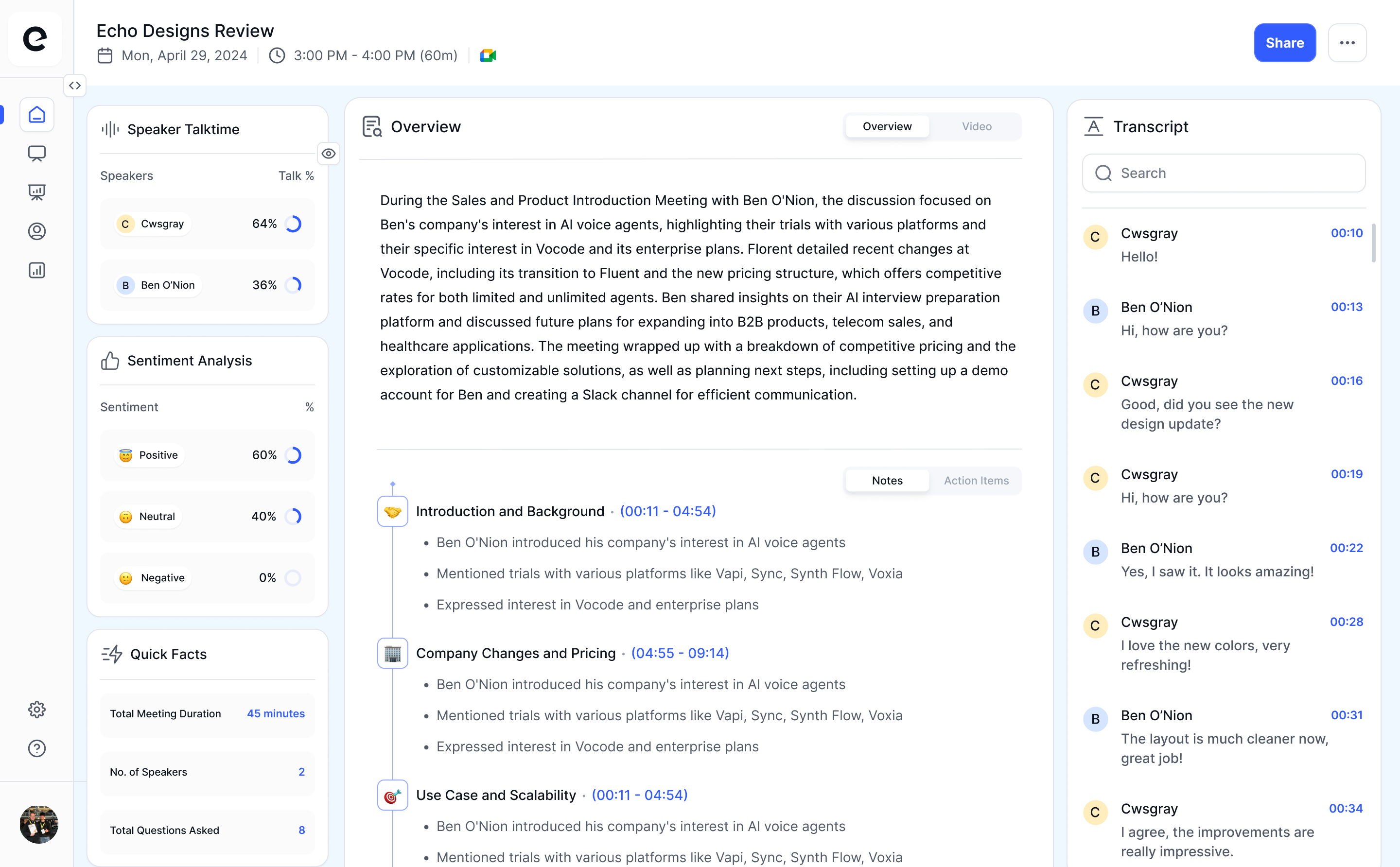The height and width of the screenshot is (867, 1400).
Task: Switch notes toggle to Action Items
Action: [x=976, y=481]
